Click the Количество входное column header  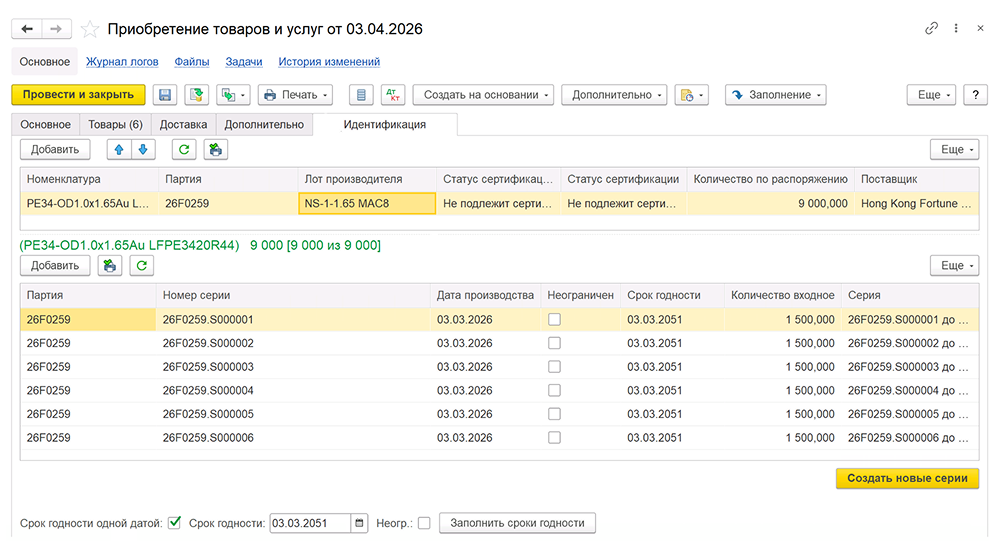point(782,295)
